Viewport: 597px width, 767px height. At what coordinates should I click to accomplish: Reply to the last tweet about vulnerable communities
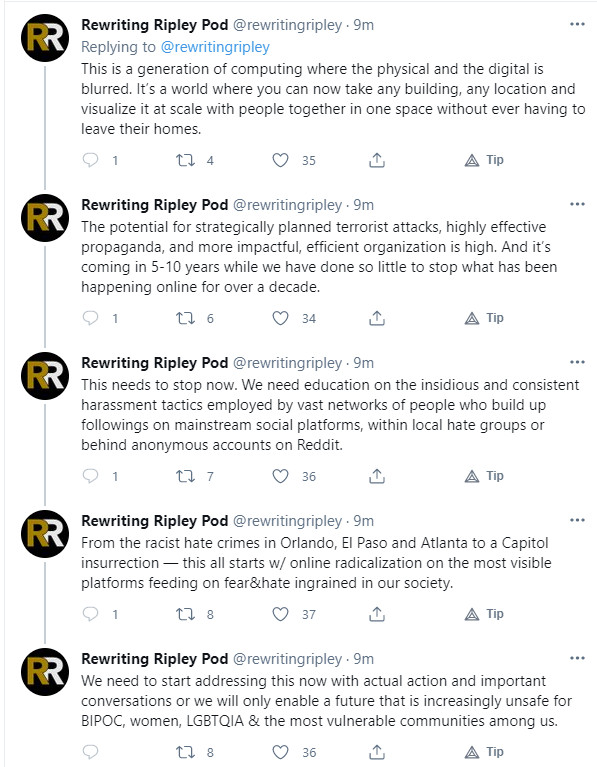click(x=91, y=752)
